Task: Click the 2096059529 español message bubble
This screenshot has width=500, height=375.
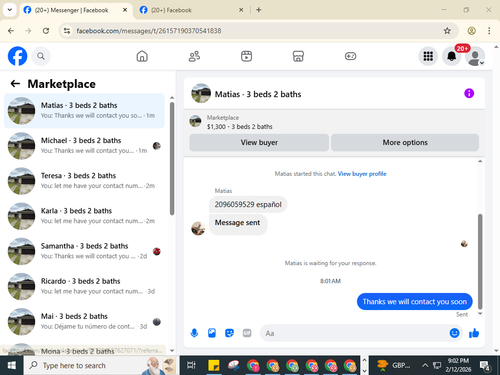Action: [248, 204]
